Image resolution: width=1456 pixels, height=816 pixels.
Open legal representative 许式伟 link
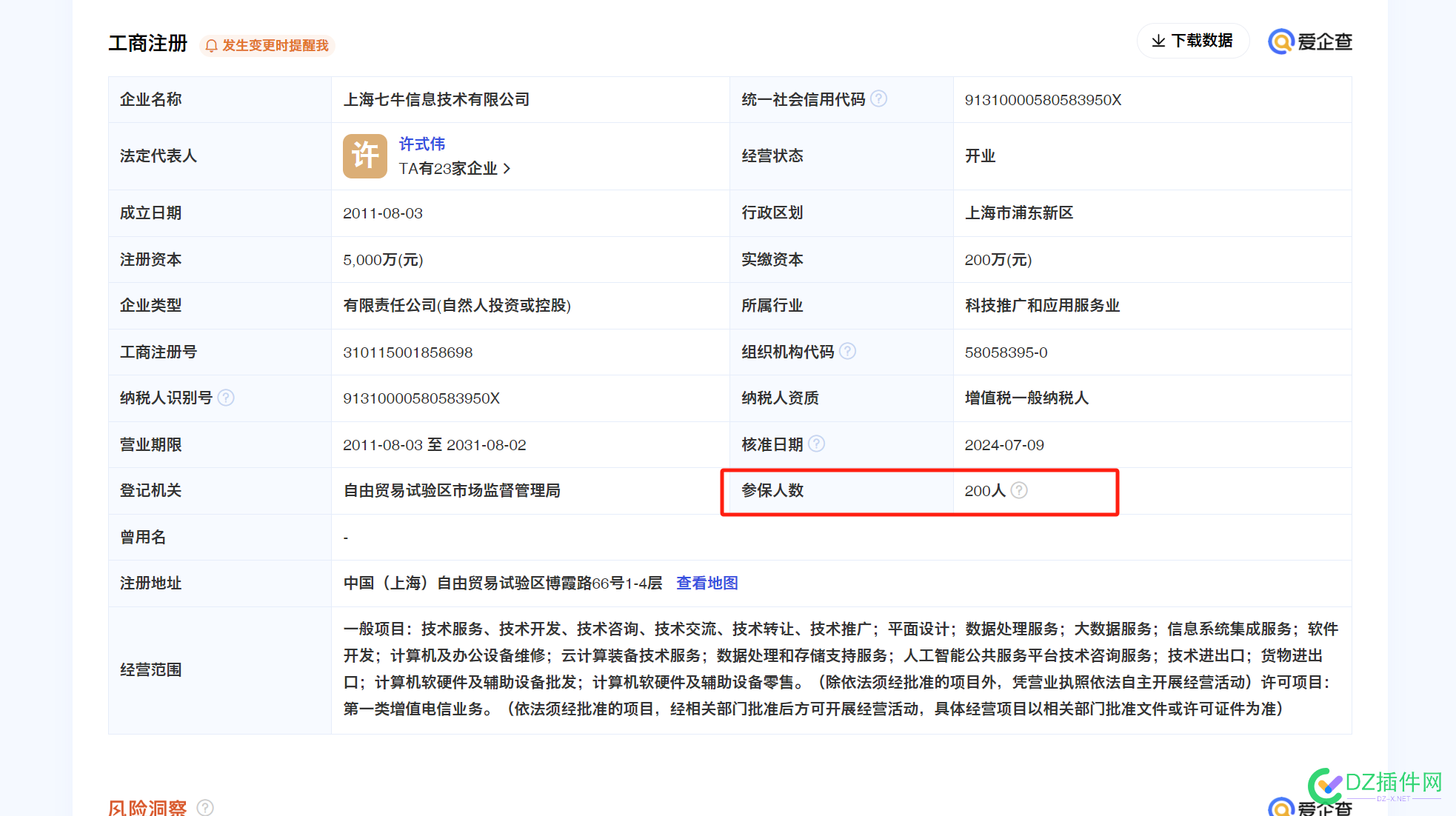coord(422,144)
